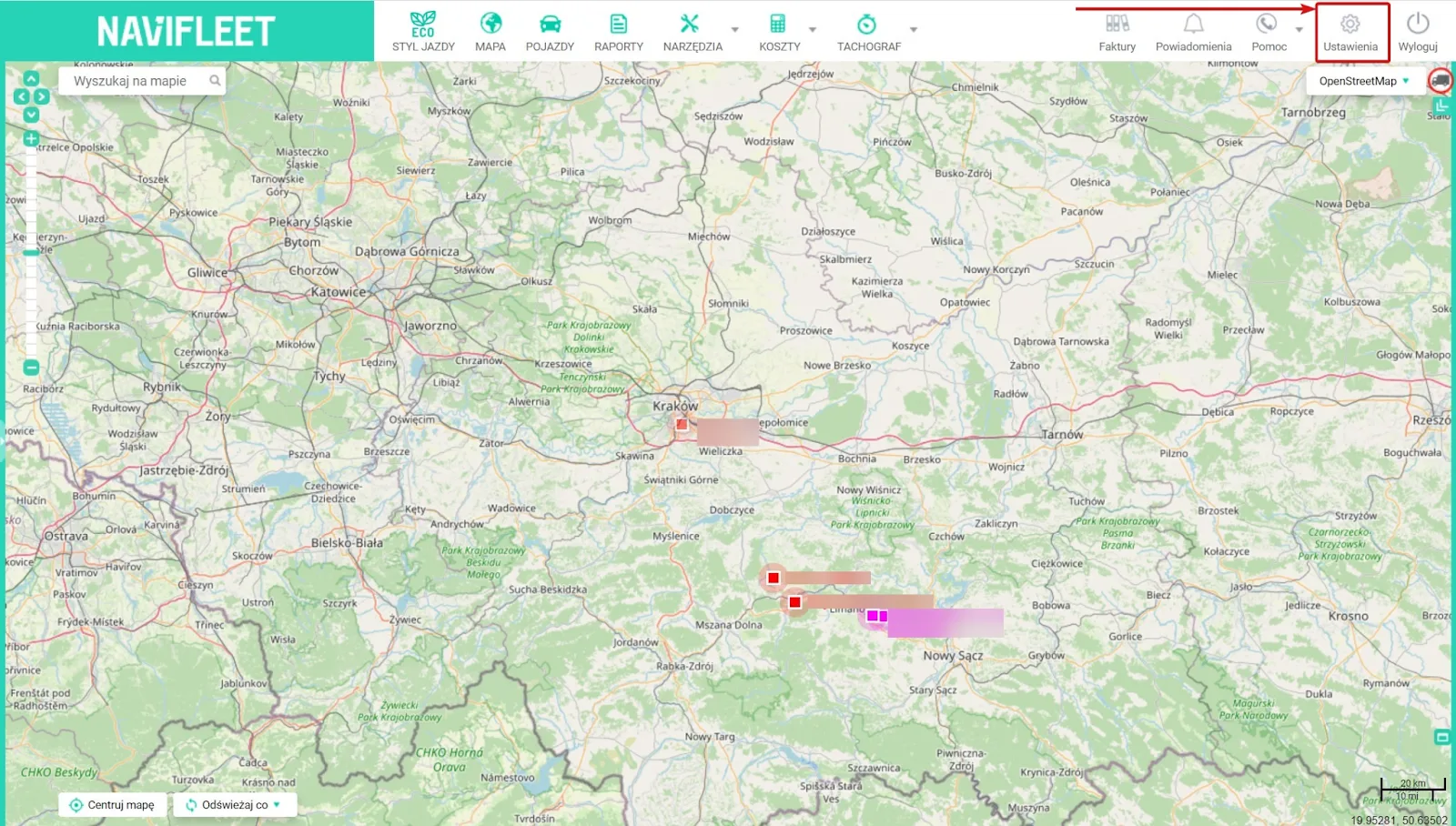Zoom out with the minus button
Screen dimensions: 1456x826
[31, 368]
